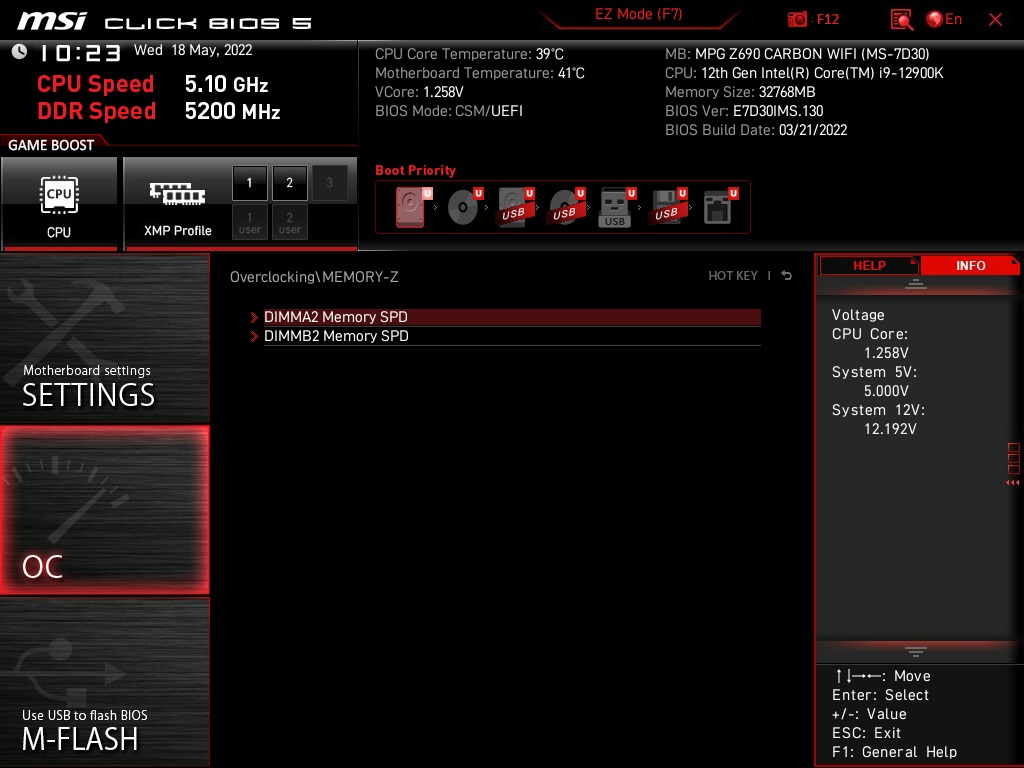1024x768 pixels.
Task: Click the clock icon beside the time
Action: point(20,52)
